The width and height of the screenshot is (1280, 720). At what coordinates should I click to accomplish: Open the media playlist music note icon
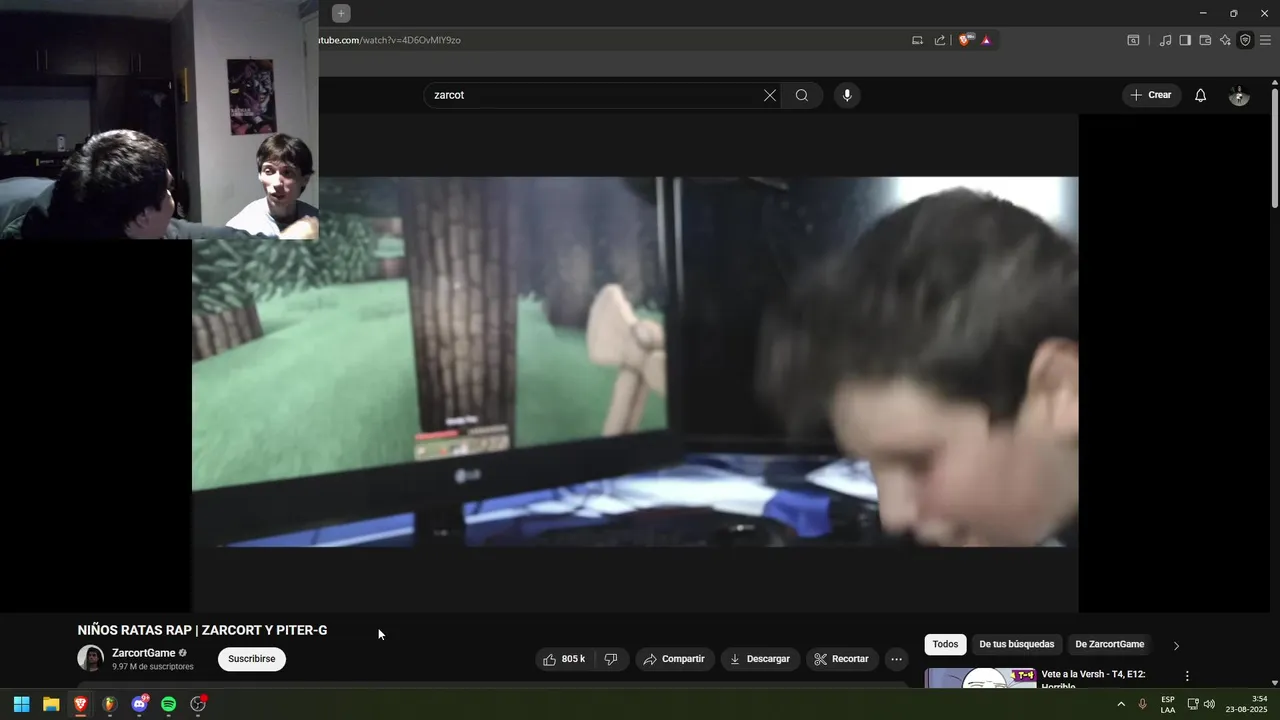pos(1165,40)
